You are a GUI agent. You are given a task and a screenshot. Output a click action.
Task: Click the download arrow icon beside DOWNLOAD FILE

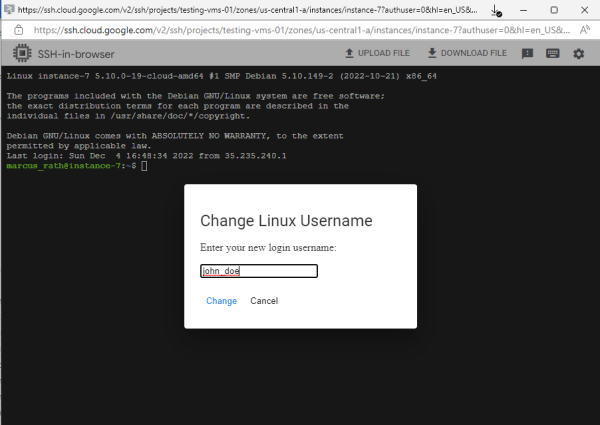pos(432,53)
